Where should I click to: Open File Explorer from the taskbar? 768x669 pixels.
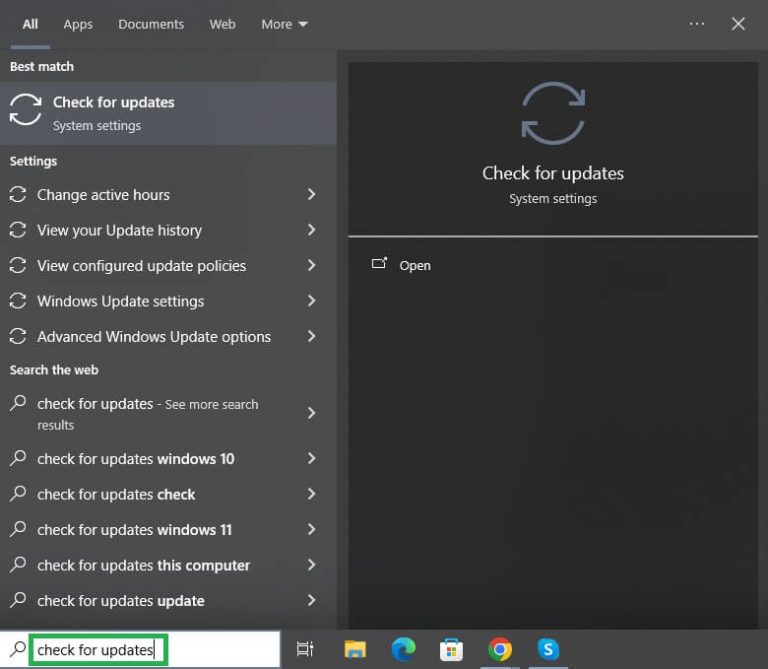point(356,650)
